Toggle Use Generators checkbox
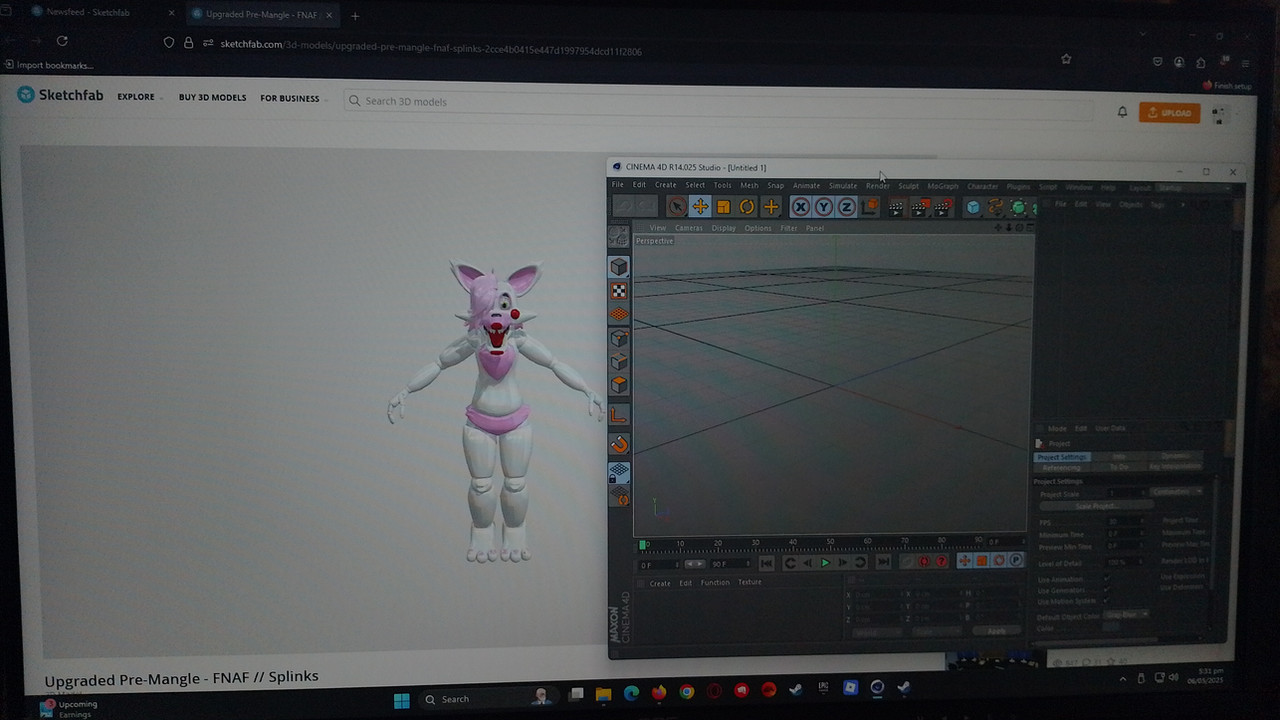The image size is (1280, 720). coord(1106,590)
